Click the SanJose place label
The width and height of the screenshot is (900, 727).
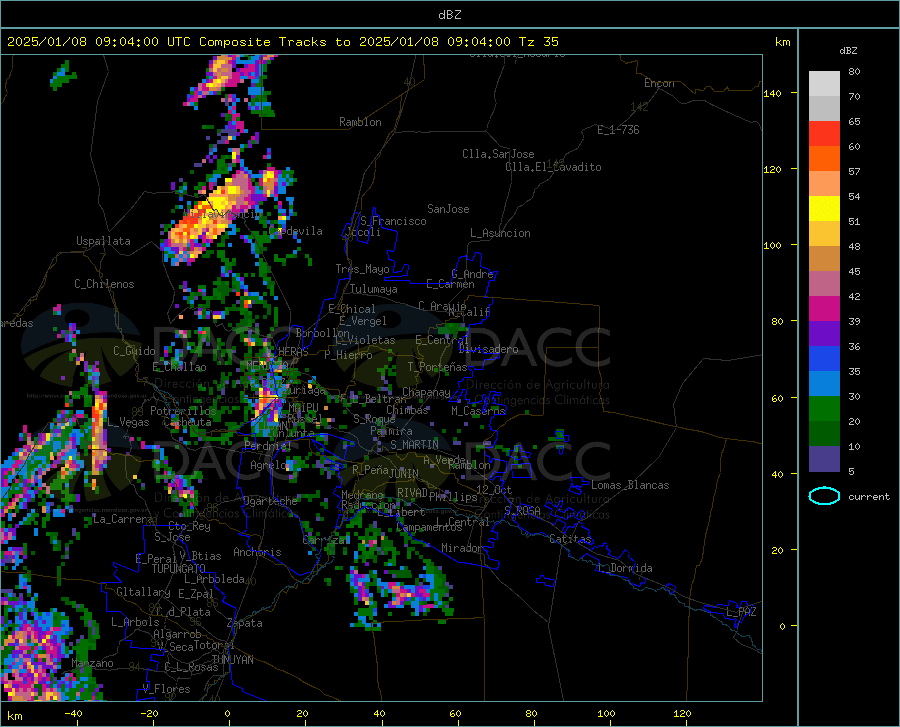(448, 209)
